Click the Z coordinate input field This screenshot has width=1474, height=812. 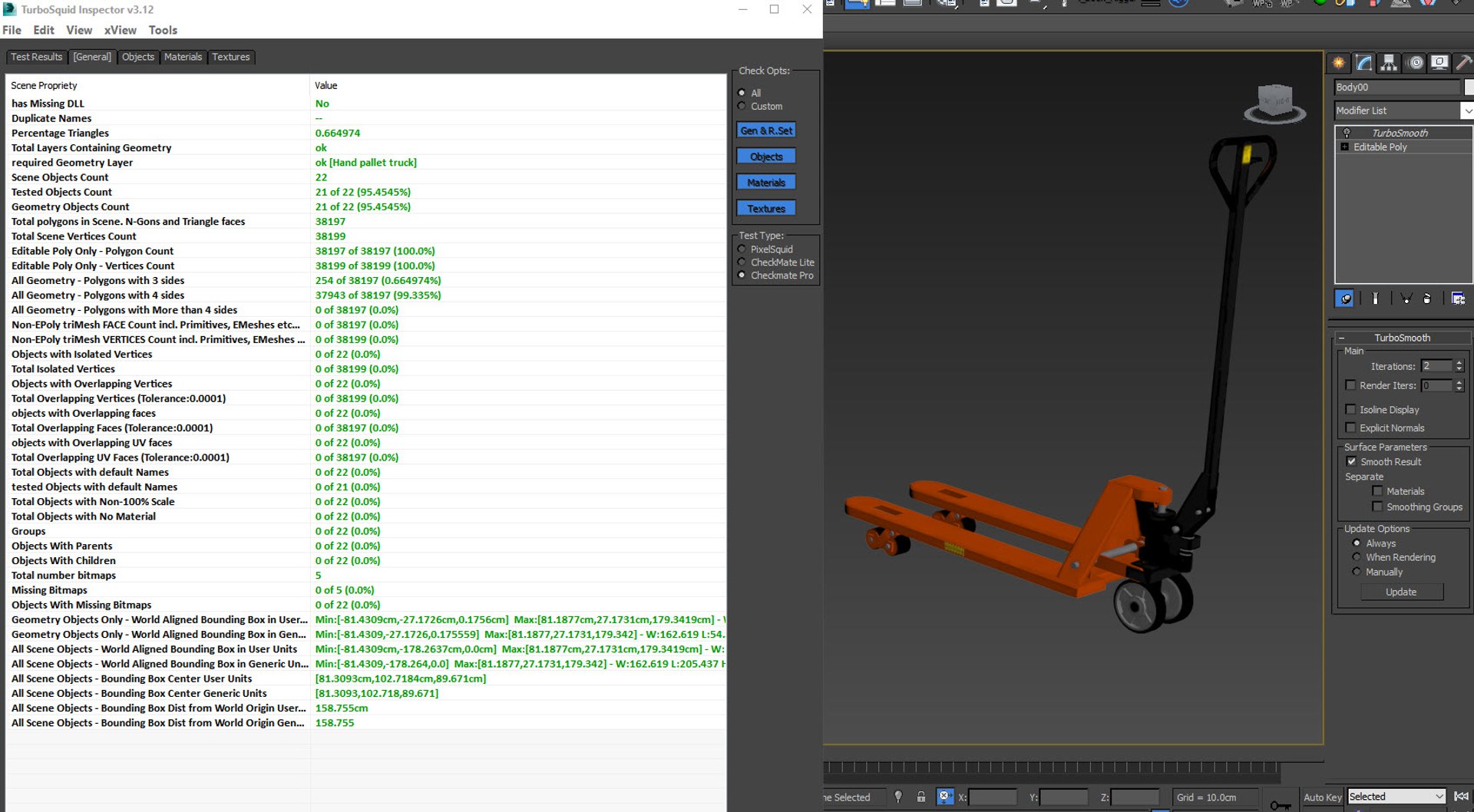coord(1135,797)
